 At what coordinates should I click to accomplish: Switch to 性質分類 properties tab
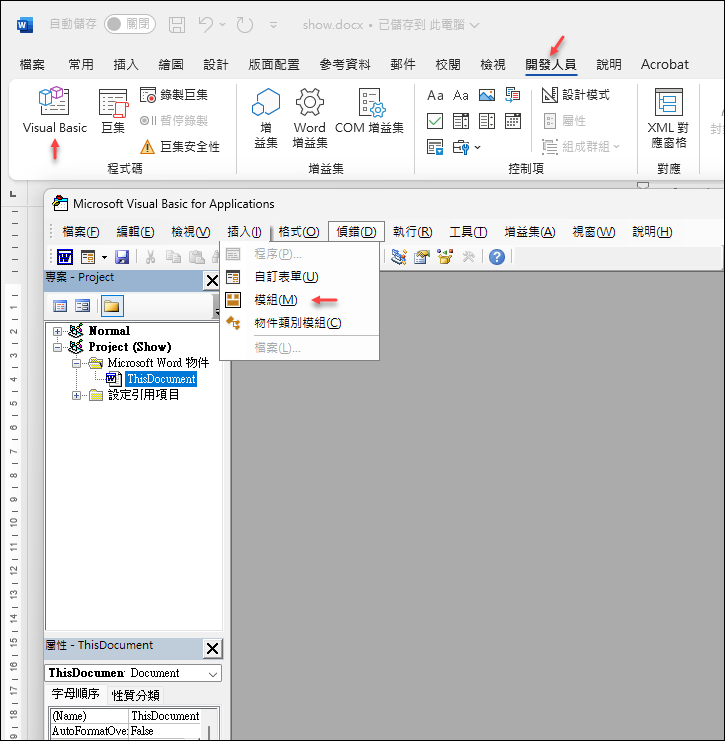click(x=136, y=695)
